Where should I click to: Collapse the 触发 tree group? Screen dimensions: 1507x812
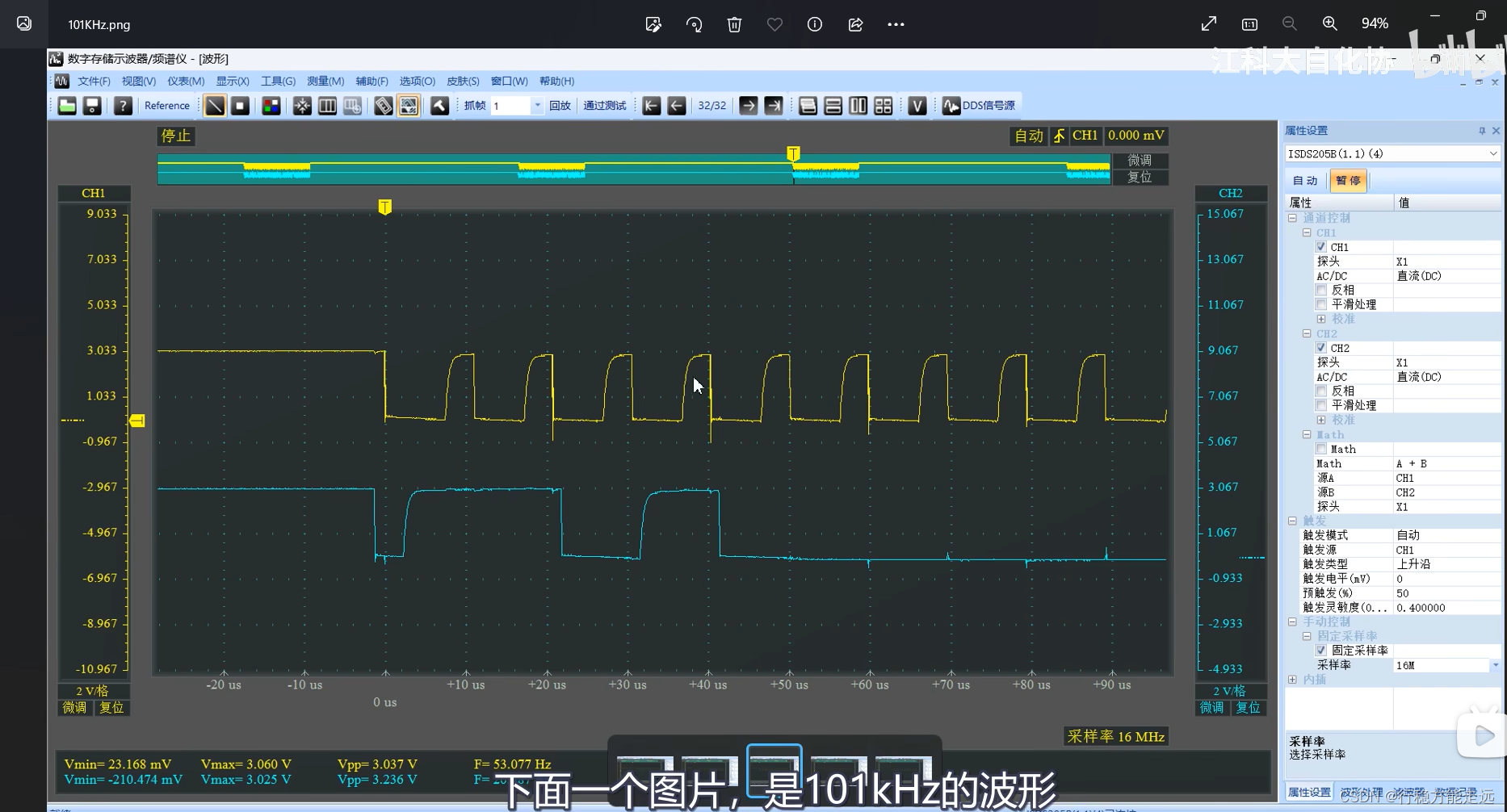pyautogui.click(x=1292, y=521)
